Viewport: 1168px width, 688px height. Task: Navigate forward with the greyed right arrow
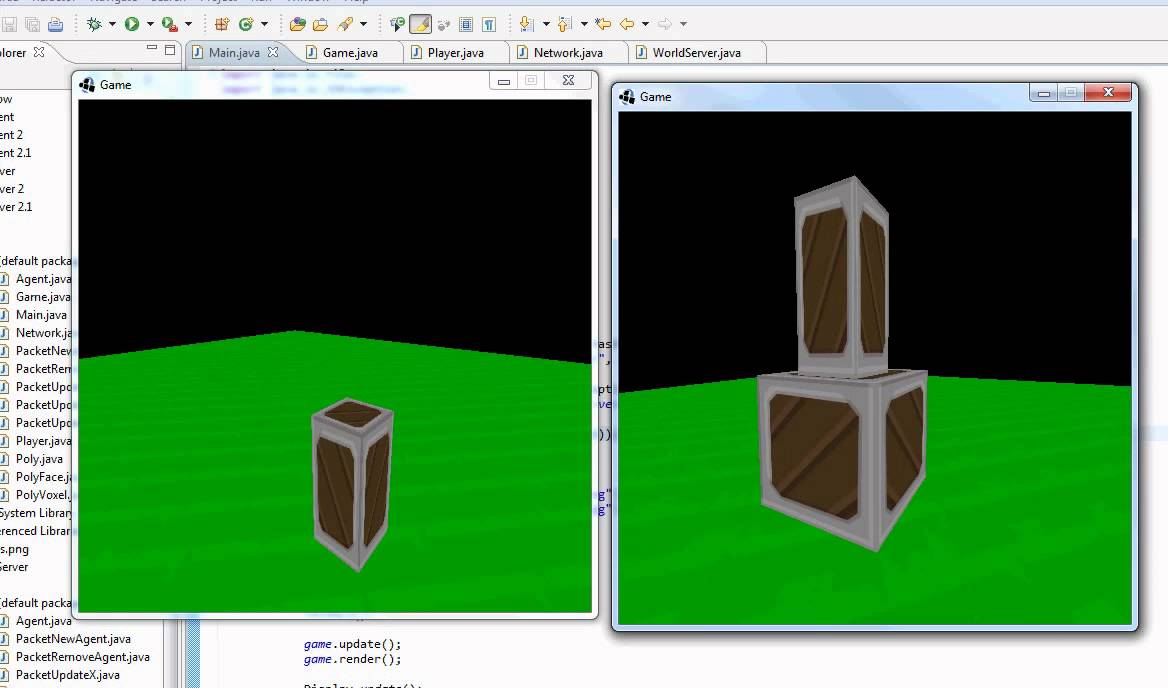click(x=664, y=25)
